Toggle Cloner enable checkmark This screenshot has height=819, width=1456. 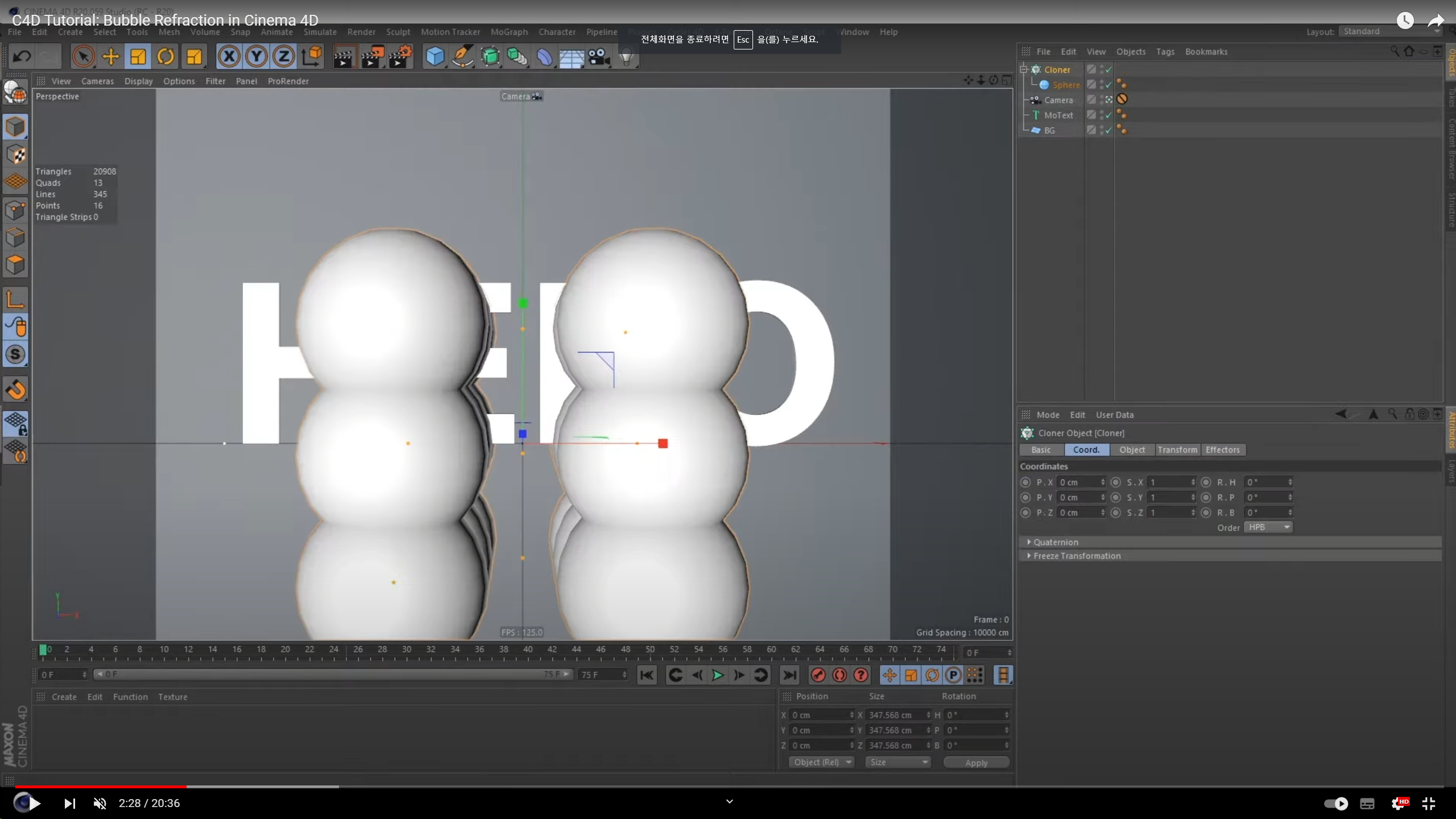coord(1108,69)
